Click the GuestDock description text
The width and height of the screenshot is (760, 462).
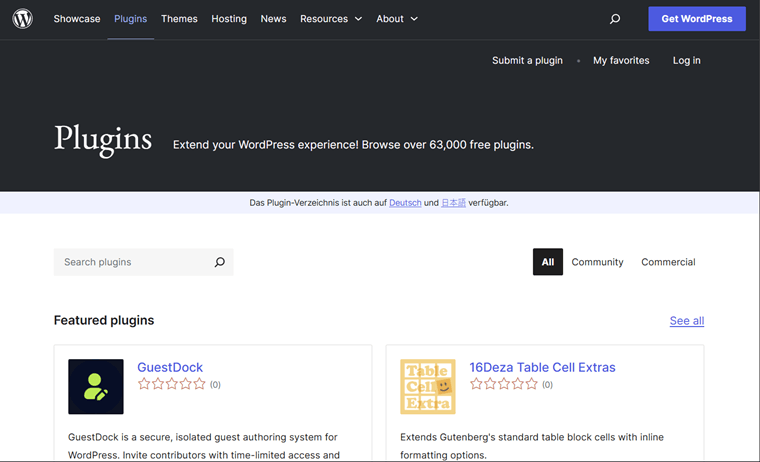(x=204, y=446)
